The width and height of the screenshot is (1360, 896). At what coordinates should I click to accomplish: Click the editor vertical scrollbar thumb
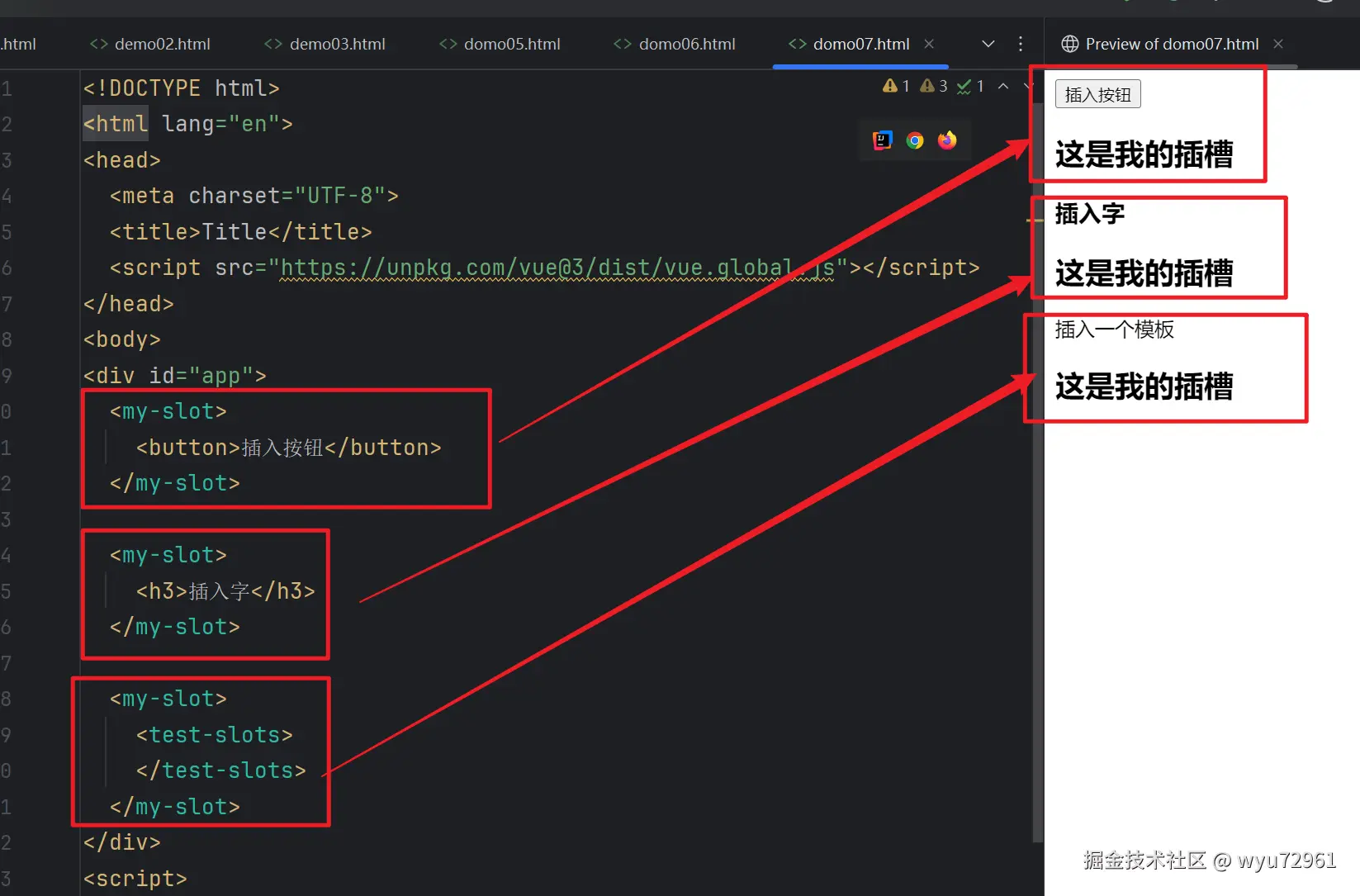coord(1038,471)
